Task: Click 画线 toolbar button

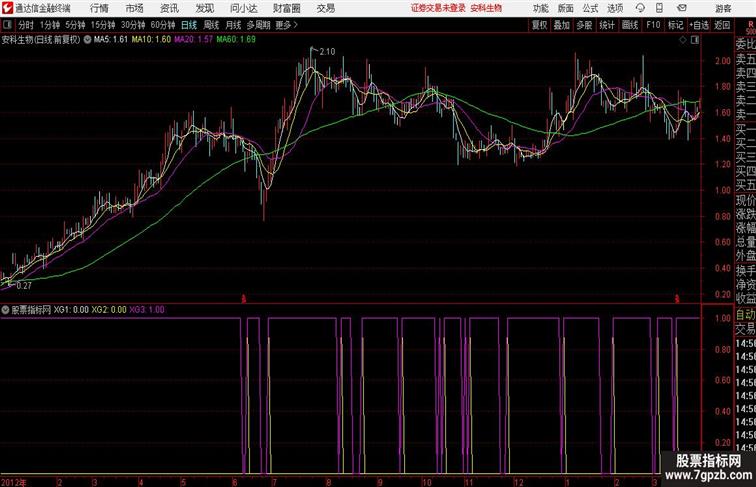Action: (630, 25)
